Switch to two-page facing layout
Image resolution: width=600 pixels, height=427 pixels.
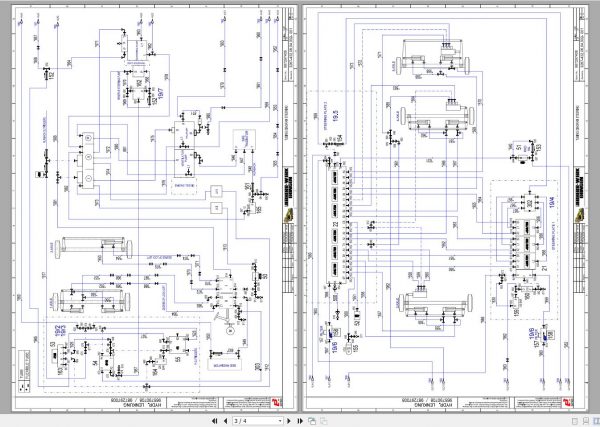[x=595, y=421]
